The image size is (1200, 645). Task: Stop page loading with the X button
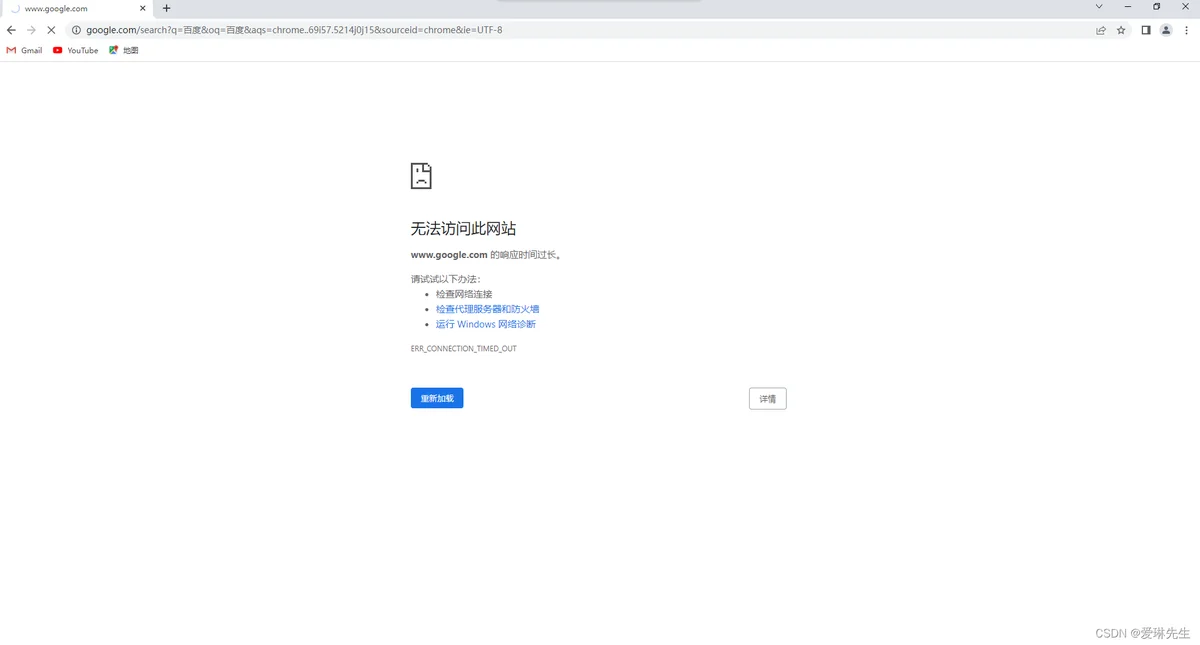tap(51, 30)
